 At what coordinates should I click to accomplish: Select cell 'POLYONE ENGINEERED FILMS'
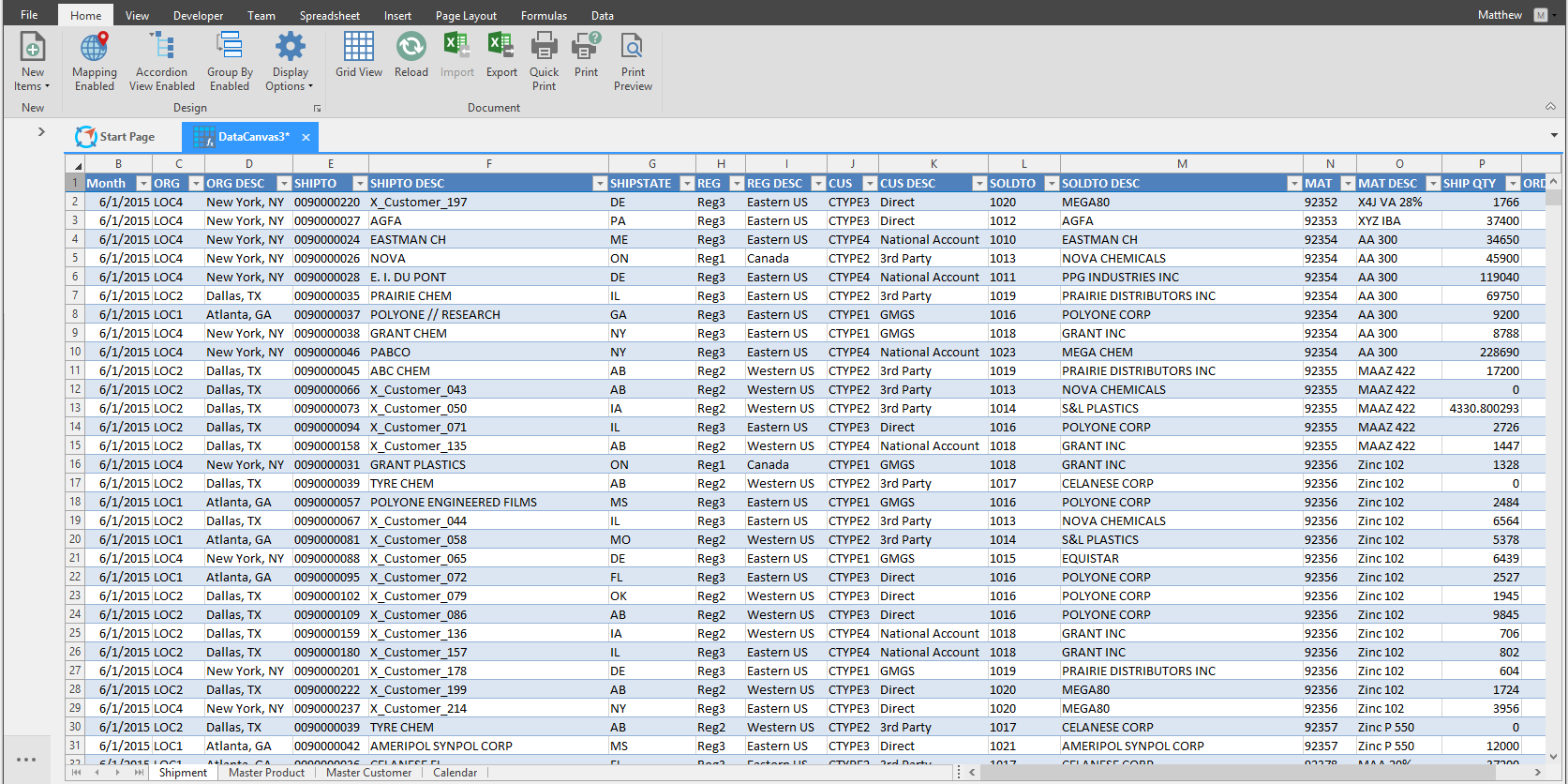point(488,502)
